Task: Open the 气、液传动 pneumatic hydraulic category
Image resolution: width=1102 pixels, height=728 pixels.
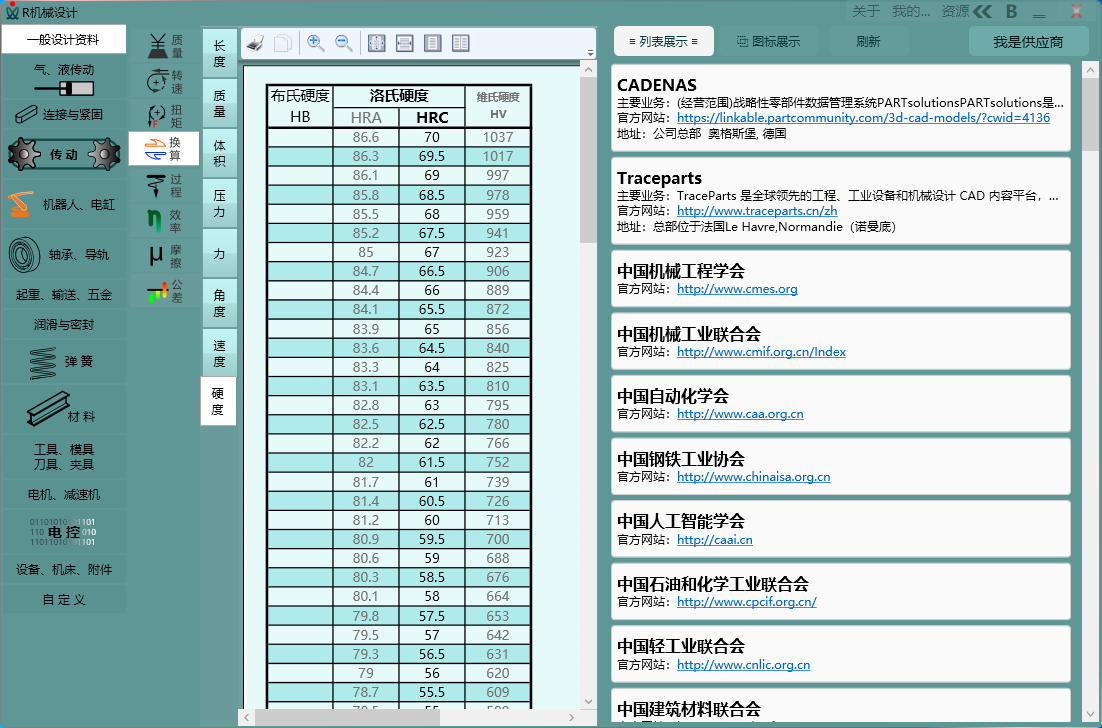Action: click(64, 79)
